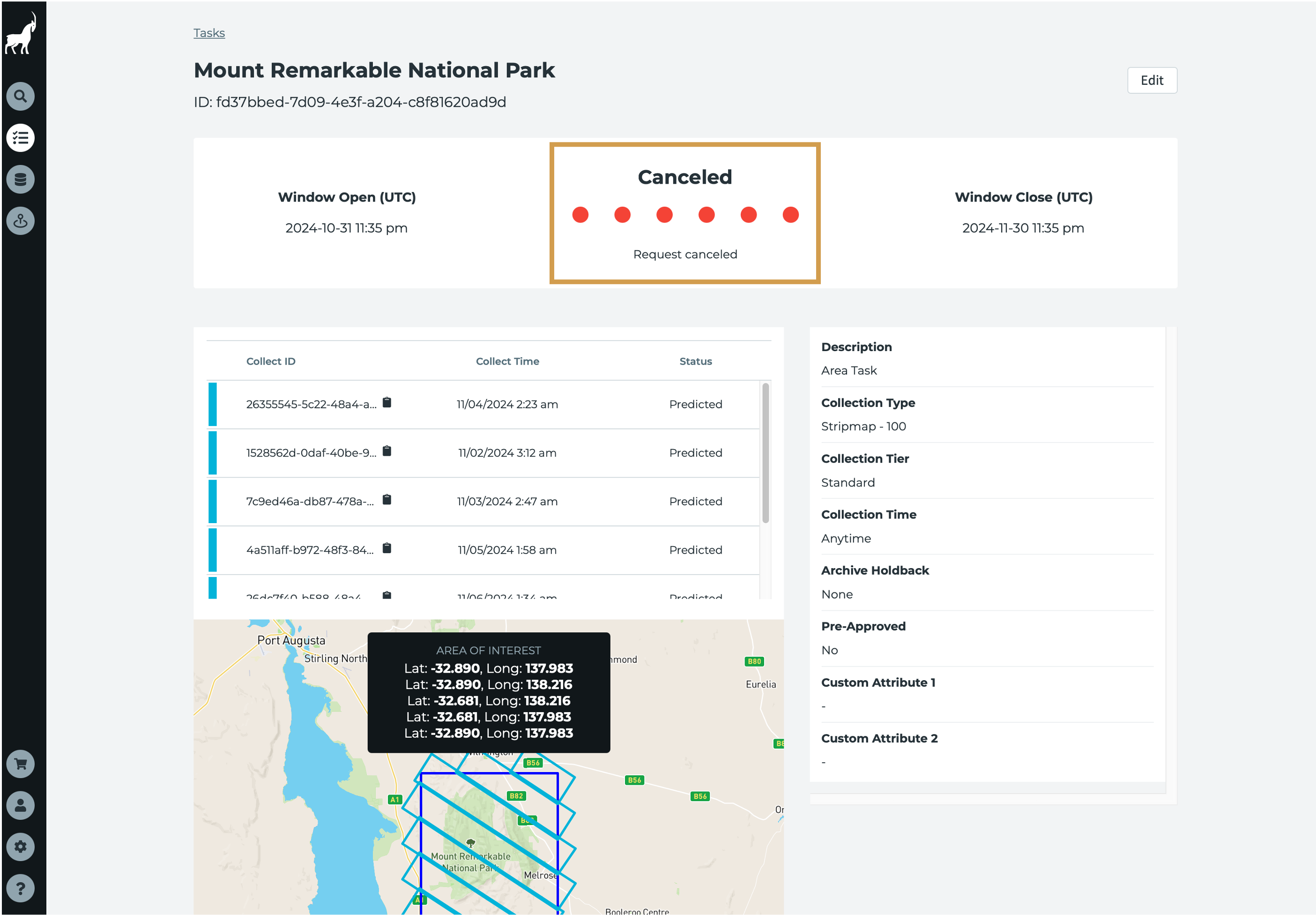The image size is (1316, 915).
Task: Click the Anytime collection time value
Action: coord(846,539)
